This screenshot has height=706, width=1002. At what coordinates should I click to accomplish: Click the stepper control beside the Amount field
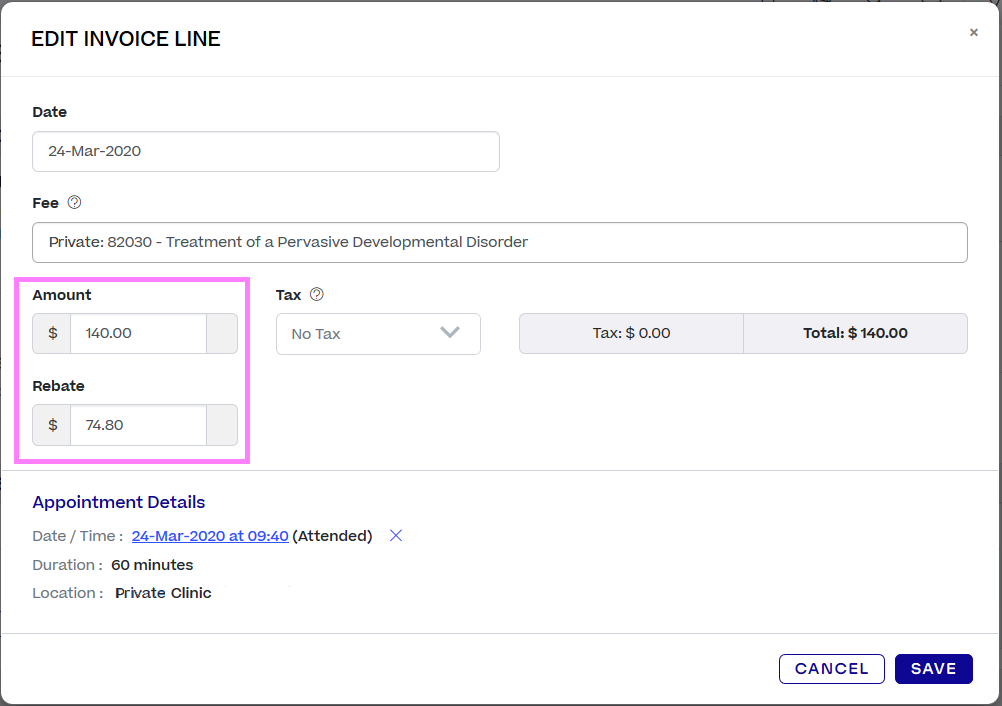(221, 333)
